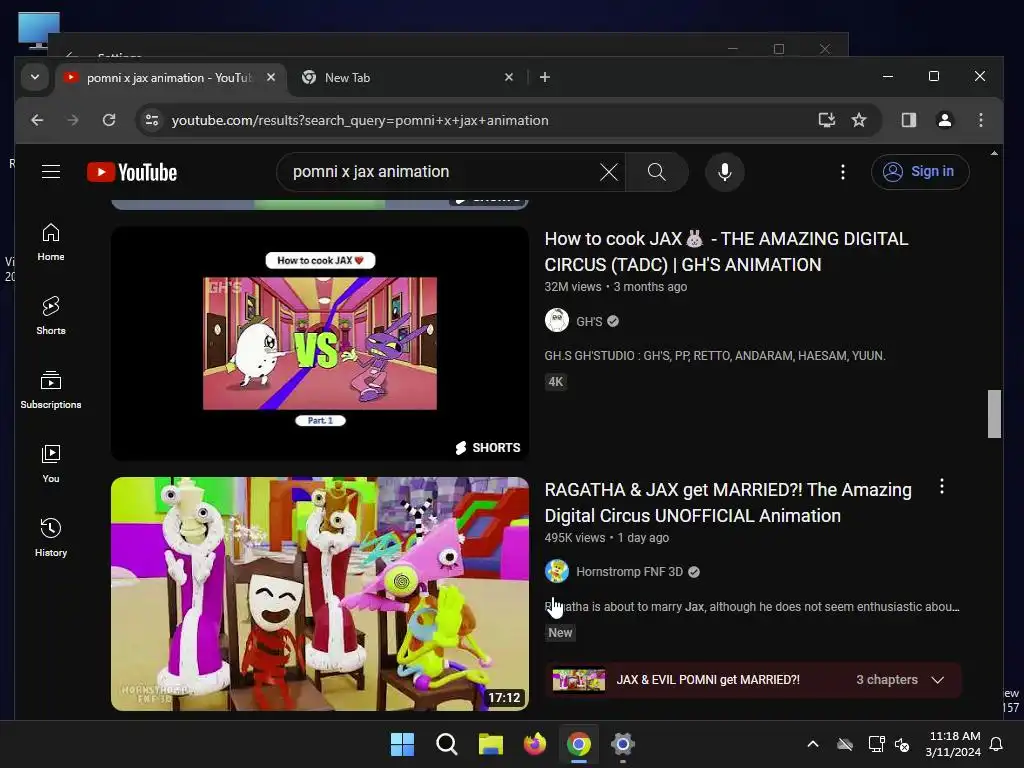Jump to JAX & EVIL POMNI get MARRIED chapter
Viewport: 1024px width, 768px height.
point(708,680)
